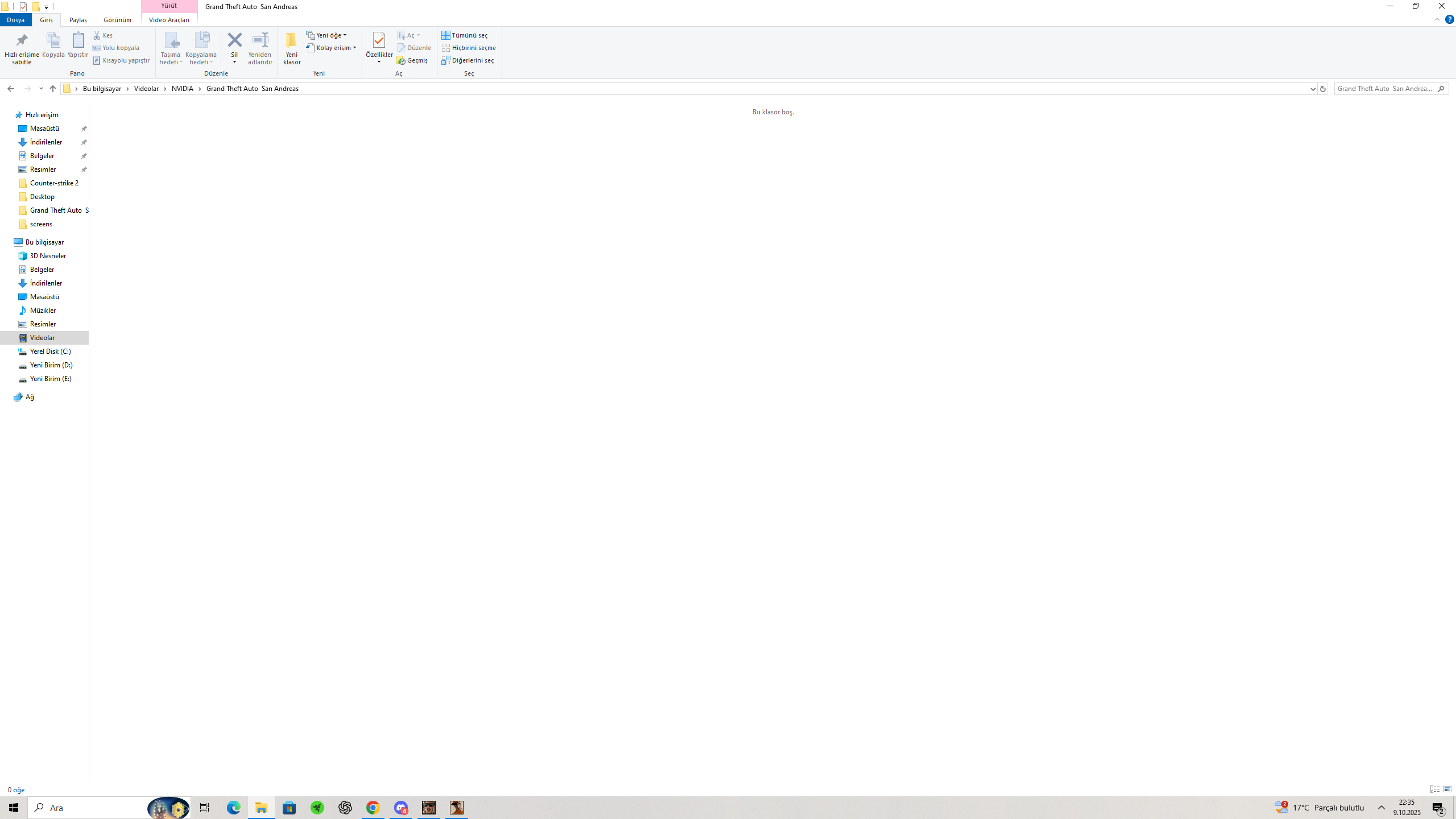The width and height of the screenshot is (1456, 819).
Task: Open screens folder in sidebar
Action: click(x=41, y=224)
